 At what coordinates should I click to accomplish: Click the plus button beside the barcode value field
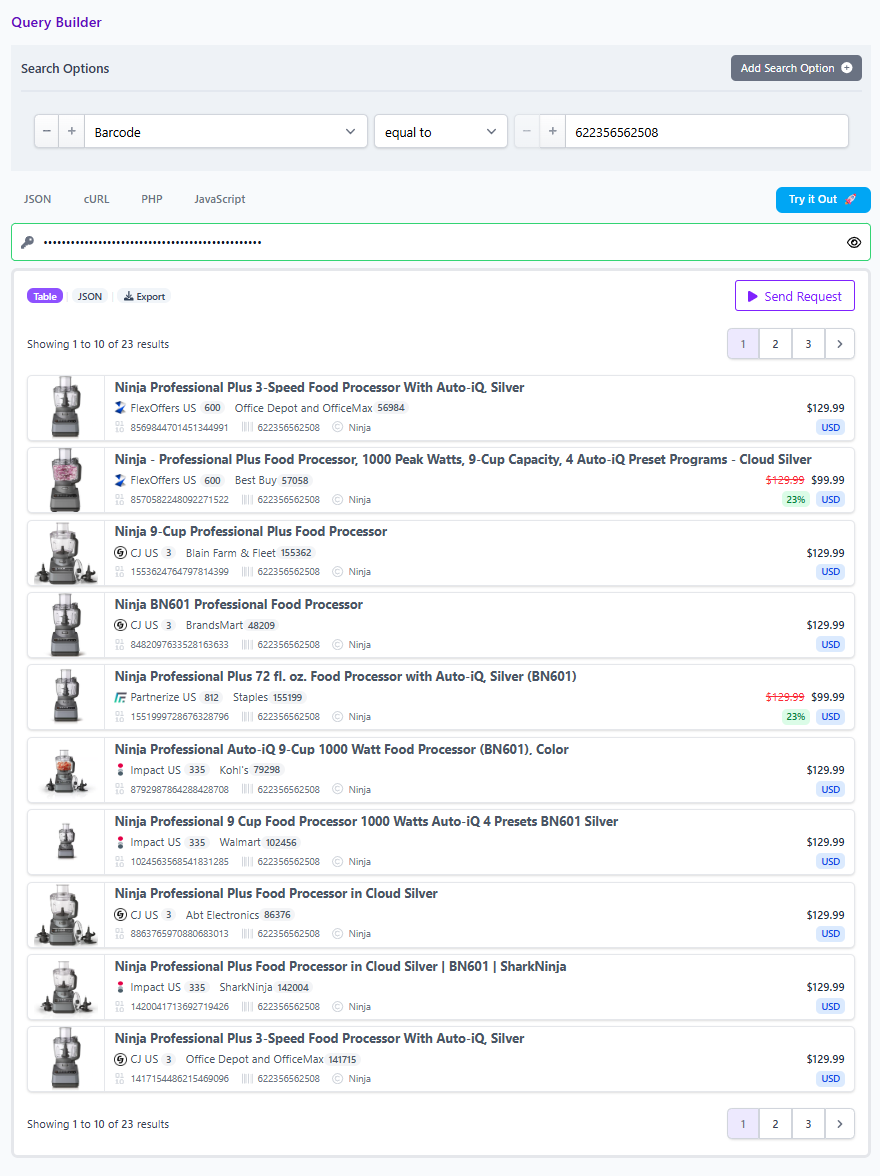[553, 131]
